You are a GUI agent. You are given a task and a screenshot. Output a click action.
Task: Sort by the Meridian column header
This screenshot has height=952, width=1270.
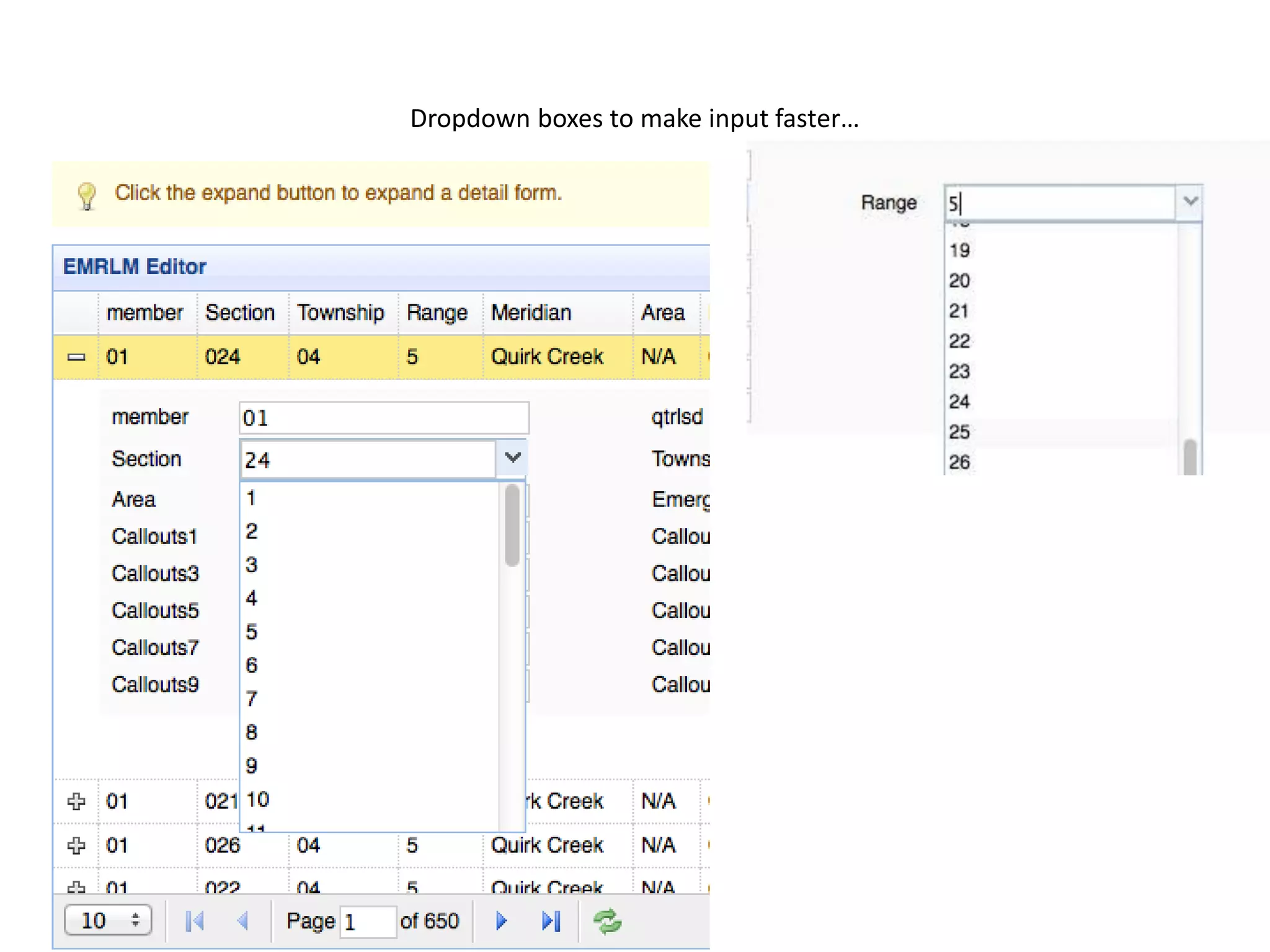(531, 312)
